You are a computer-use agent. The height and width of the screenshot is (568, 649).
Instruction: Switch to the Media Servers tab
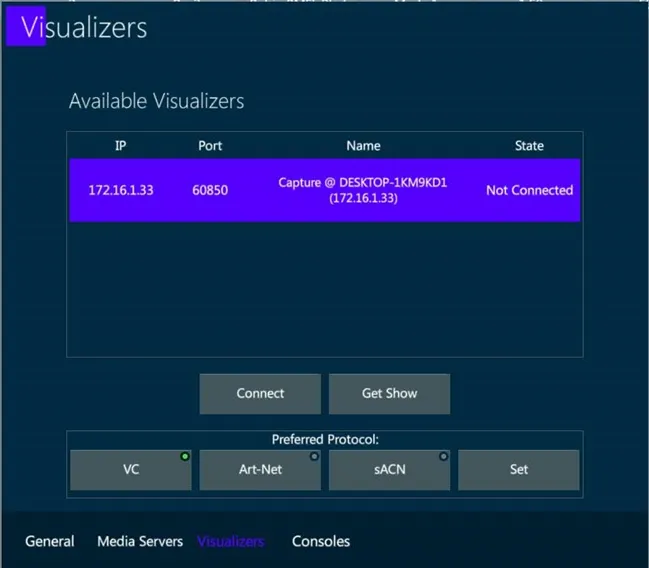point(140,541)
